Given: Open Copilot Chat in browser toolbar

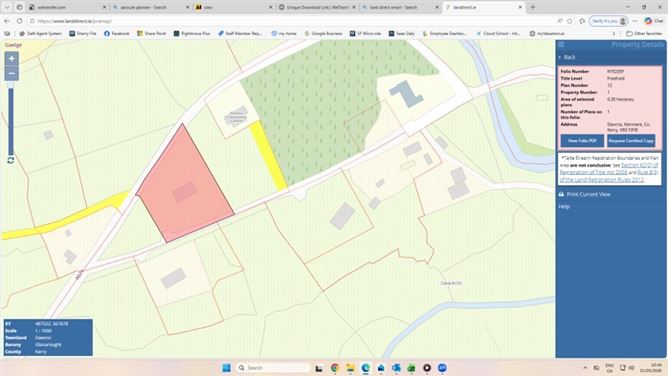Looking at the screenshot, I should (x=654, y=21).
